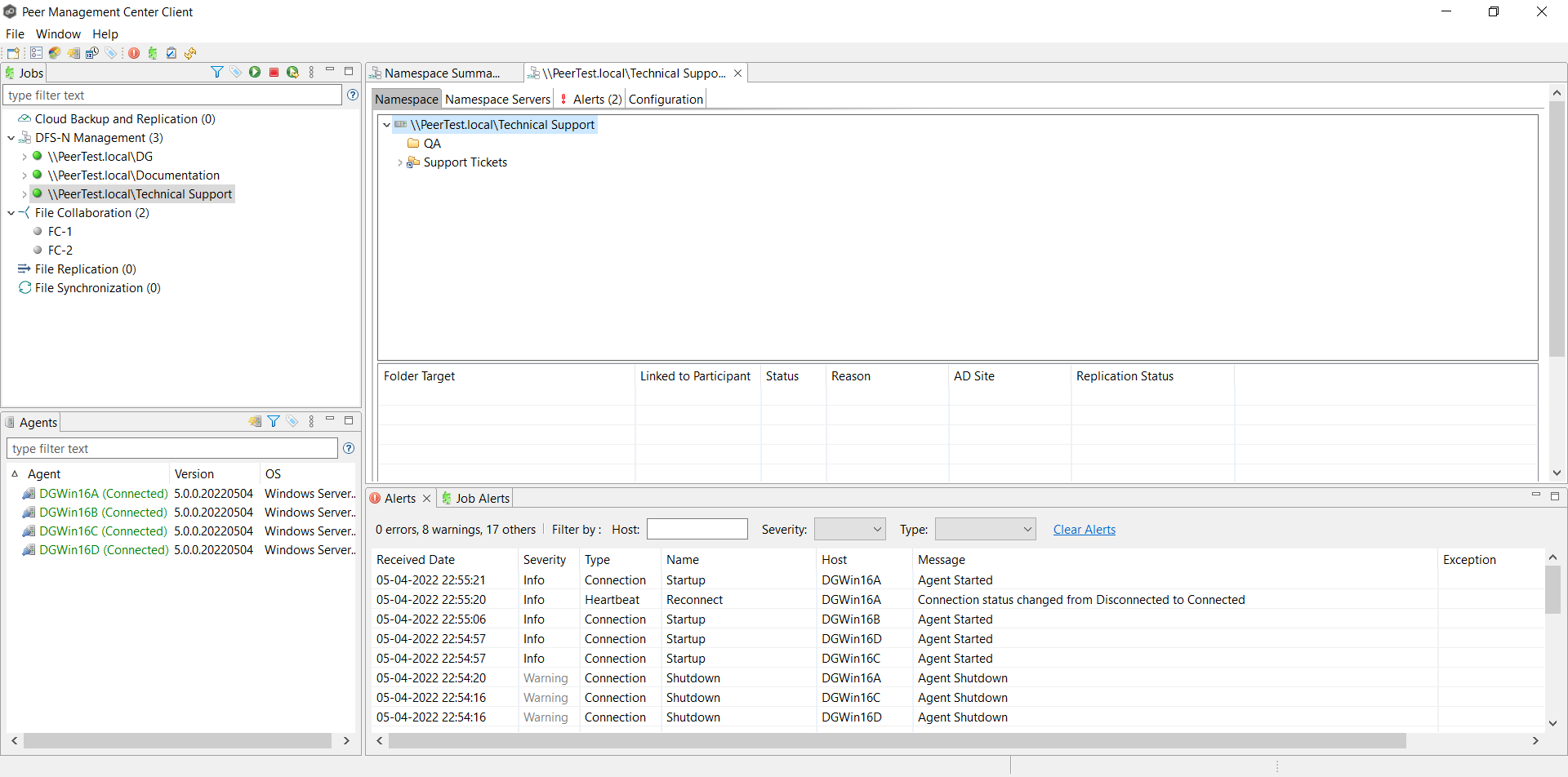
Task: Sort agents by Version column header
Action: pyautogui.click(x=215, y=473)
